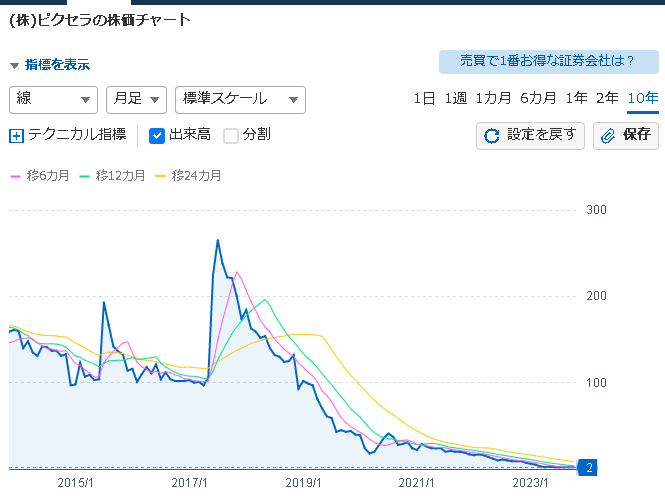Click the 保存 button label
665x503 pixels.
[637, 134]
